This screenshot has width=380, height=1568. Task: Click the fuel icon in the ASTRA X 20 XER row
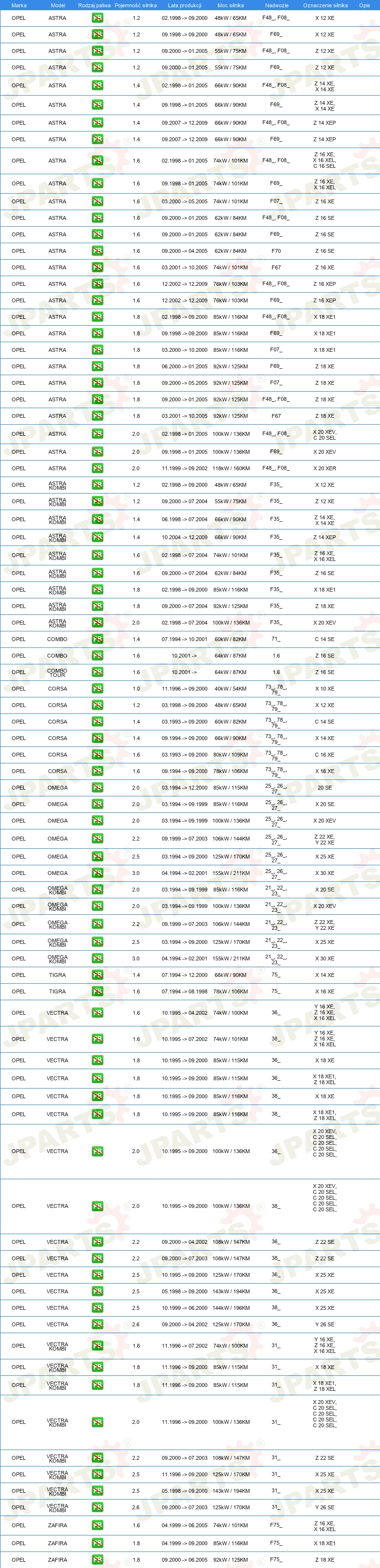tap(98, 468)
